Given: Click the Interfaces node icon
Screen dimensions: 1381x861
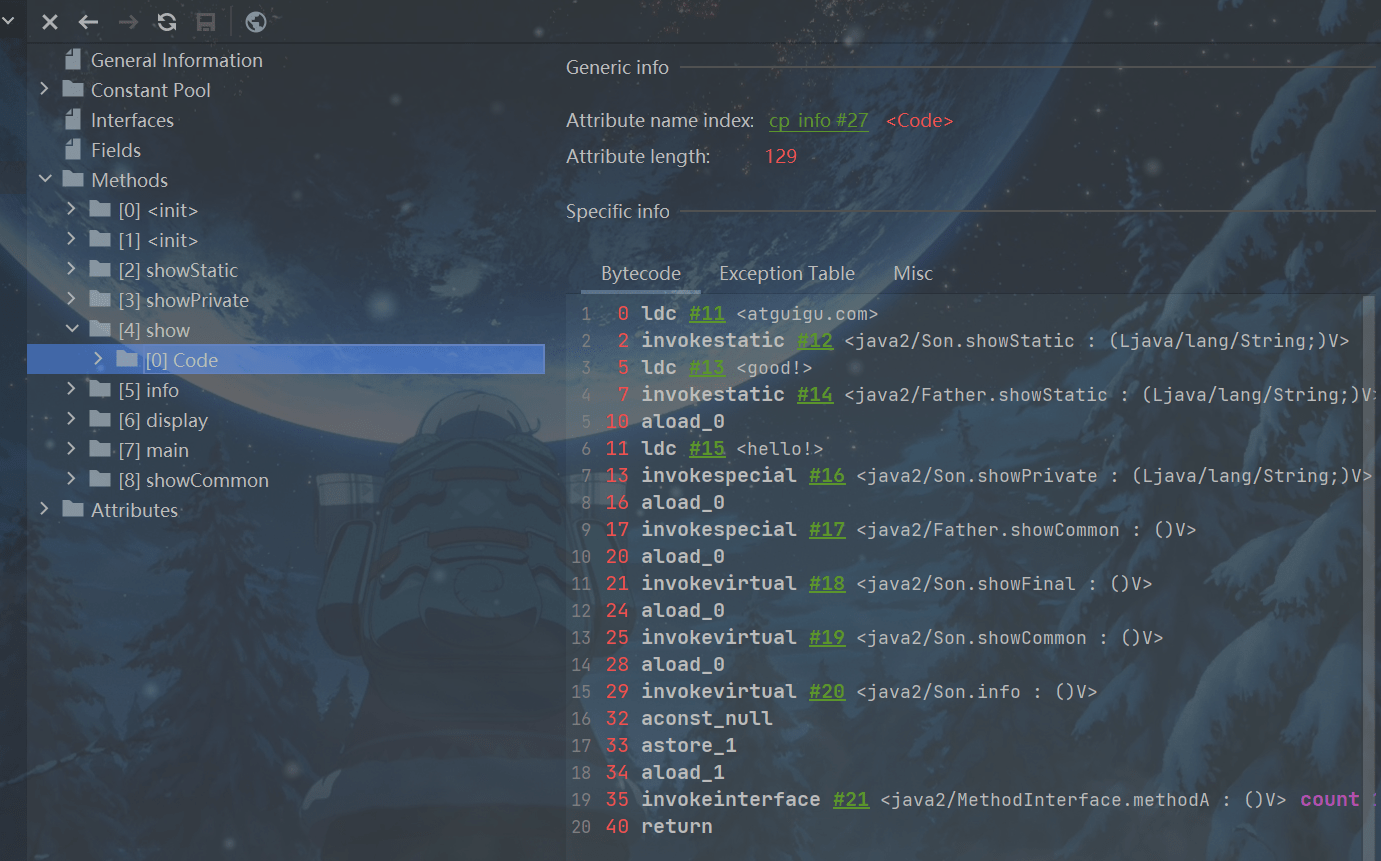Looking at the screenshot, I should coord(72,120).
